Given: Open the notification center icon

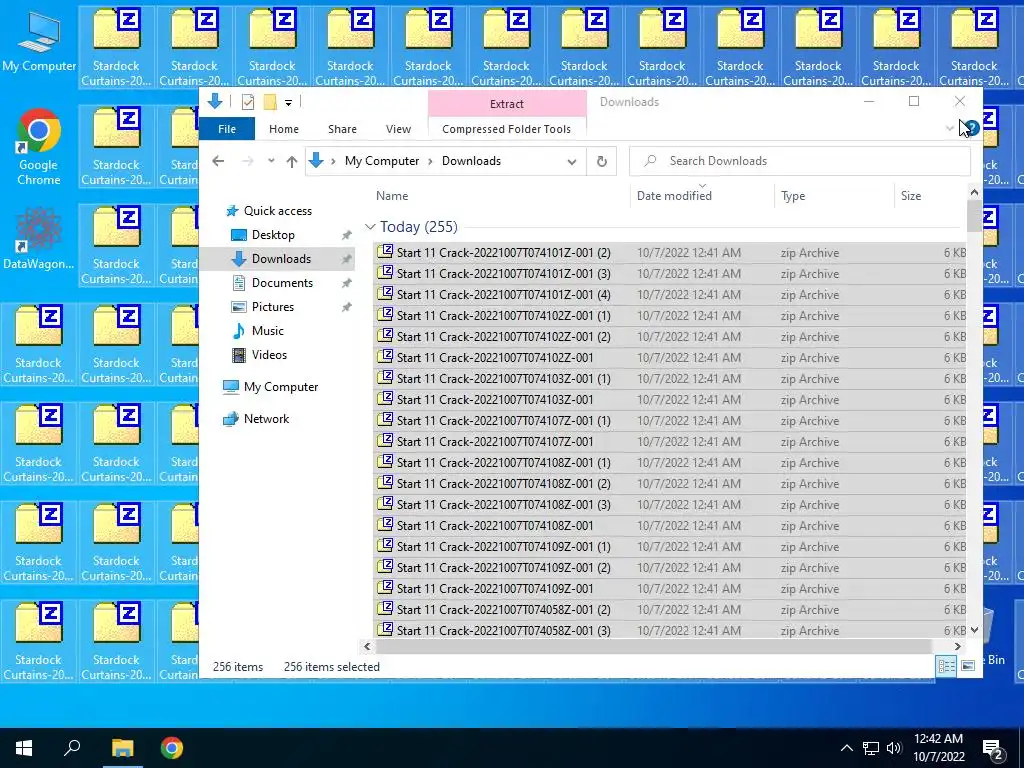Looking at the screenshot, I should (994, 749).
